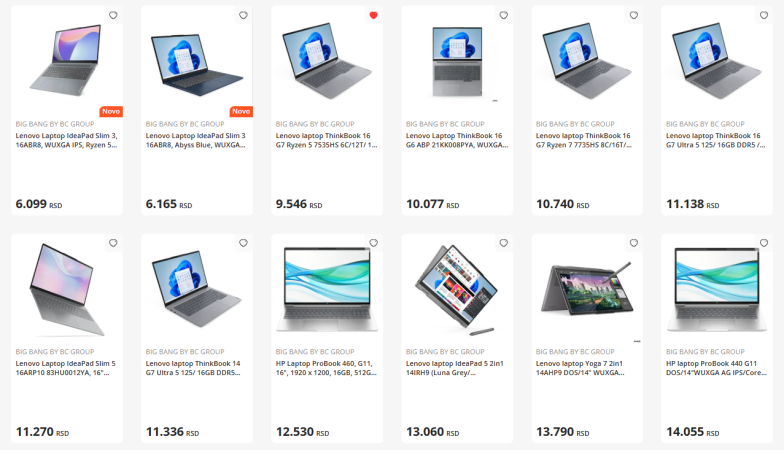Image resolution: width=784 pixels, height=450 pixels.
Task: Open Lenovo IdeaPad Slim 3 Abyss Blue title
Action: coord(196,140)
